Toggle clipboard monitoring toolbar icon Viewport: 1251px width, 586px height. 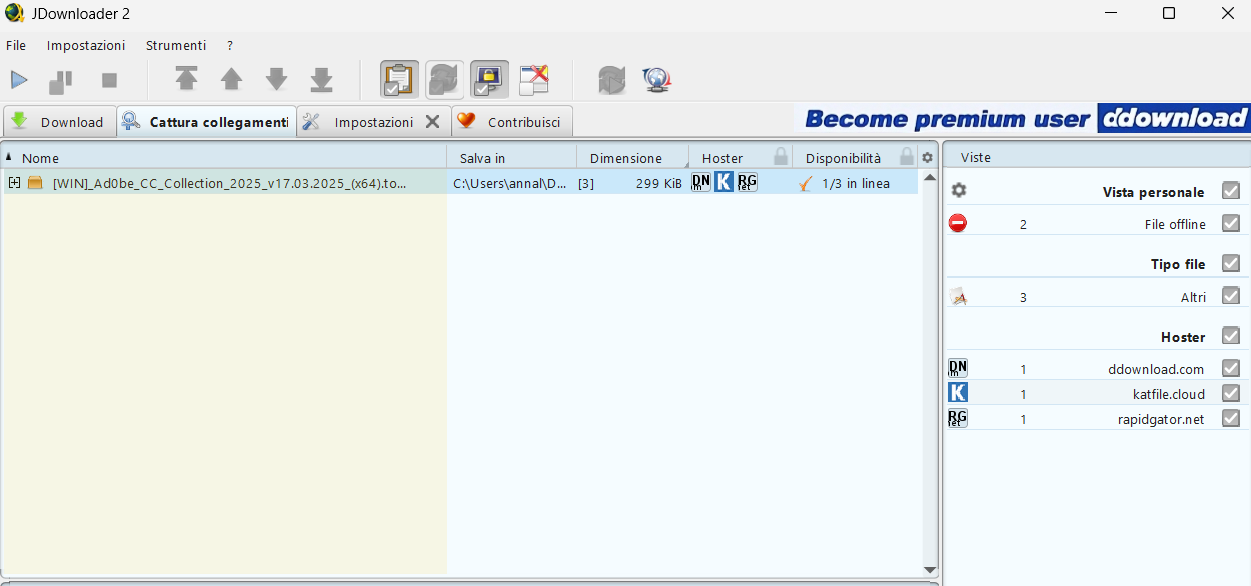399,79
